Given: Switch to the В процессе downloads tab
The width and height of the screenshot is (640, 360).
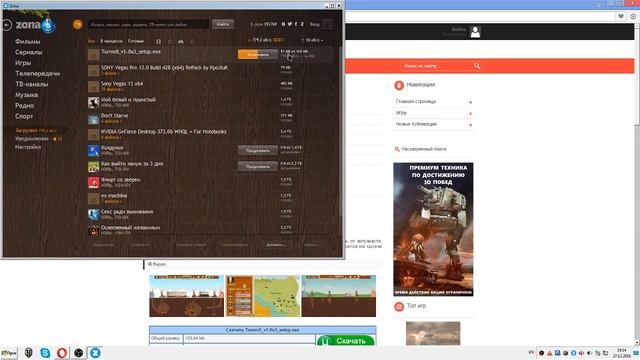Looking at the screenshot, I should point(111,41).
